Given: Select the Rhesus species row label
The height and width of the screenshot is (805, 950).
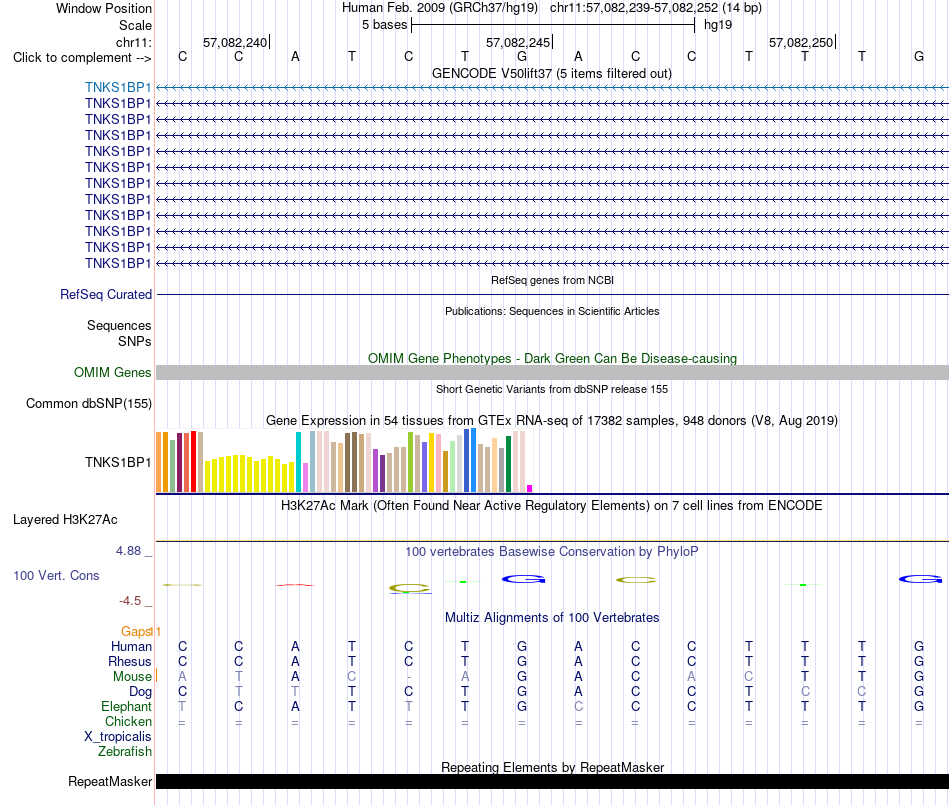Looking at the screenshot, I should [x=130, y=661].
